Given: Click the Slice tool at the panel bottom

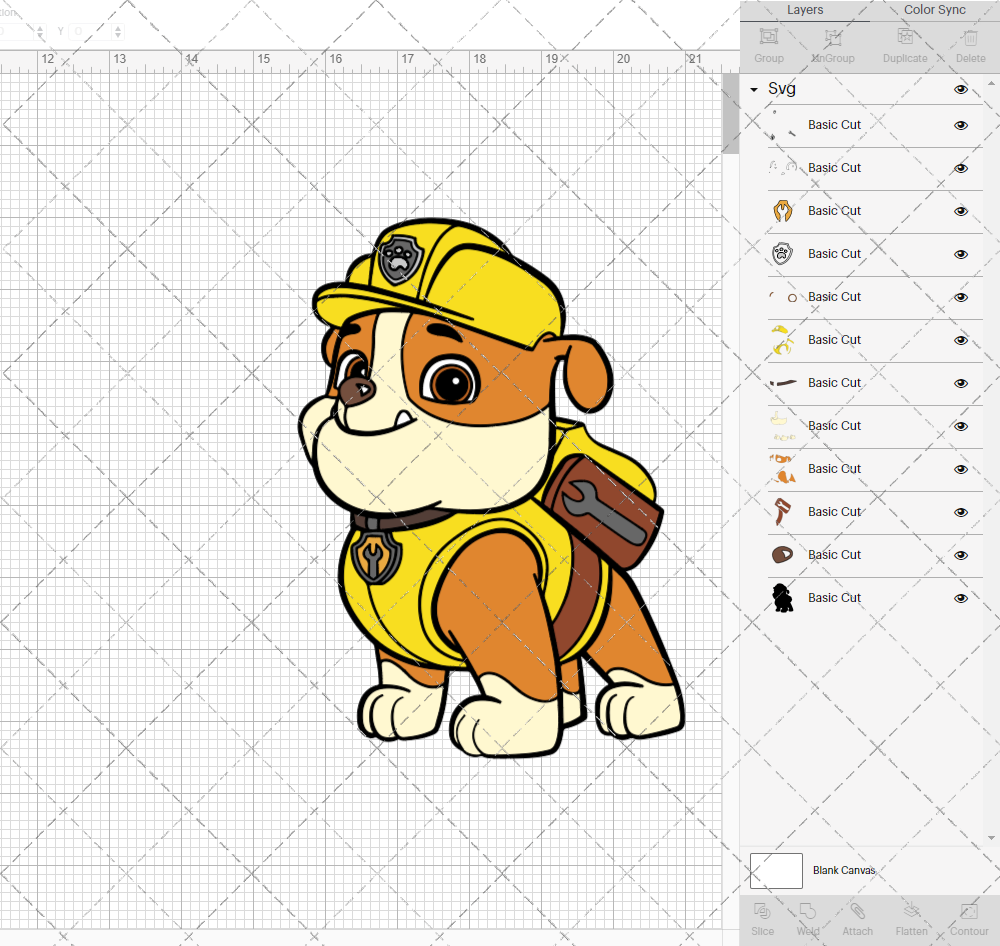Looking at the screenshot, I should pos(762,911).
